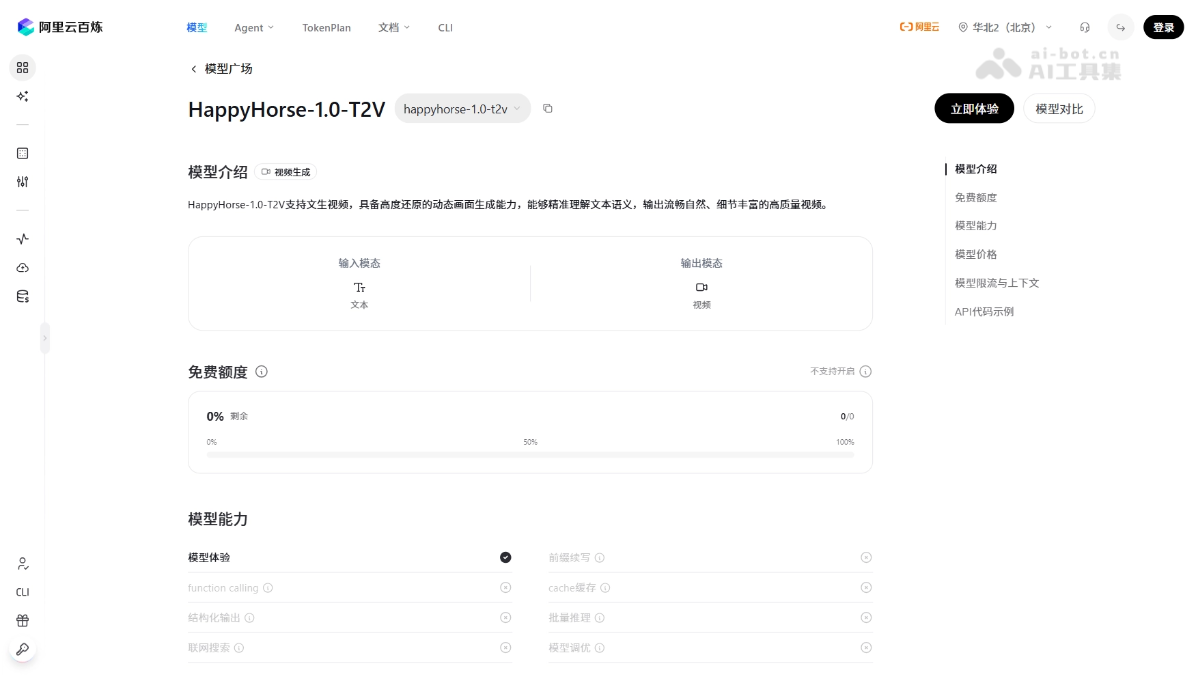Go to the 模型 tab in the top navigation
The image size is (1200, 675).
pyautogui.click(x=196, y=27)
